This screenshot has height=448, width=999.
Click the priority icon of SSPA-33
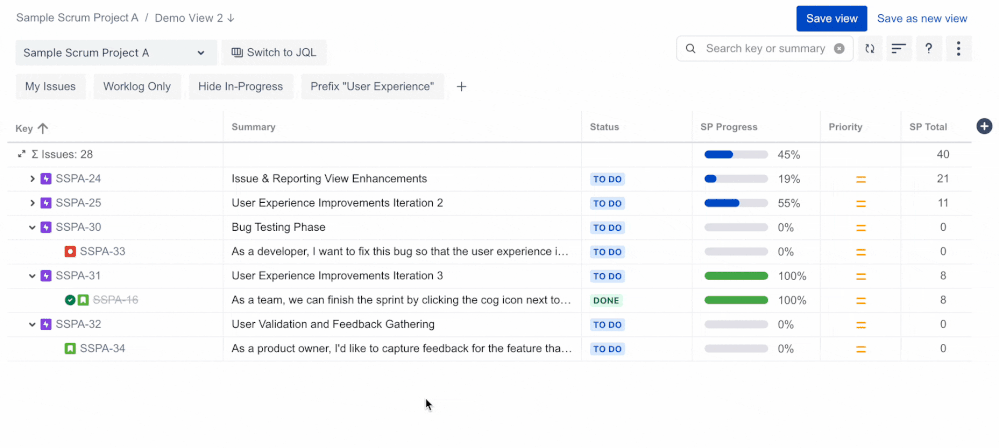861,252
